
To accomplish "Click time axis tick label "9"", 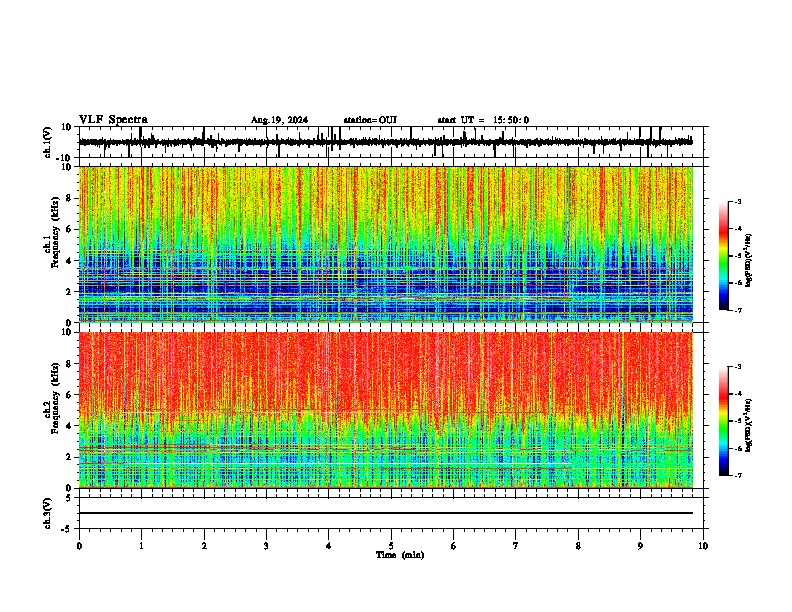I will point(640,546).
